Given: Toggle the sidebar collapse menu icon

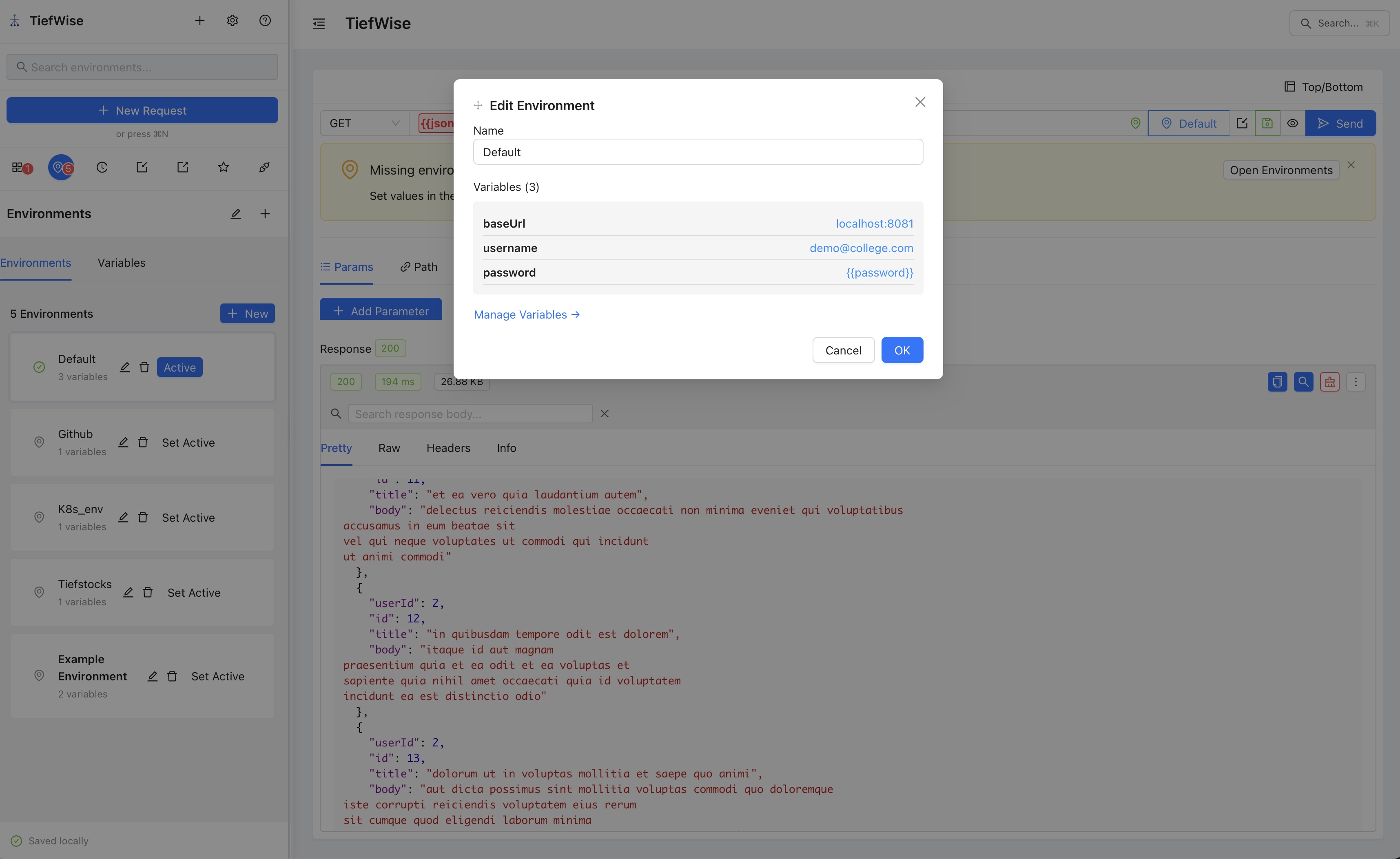Looking at the screenshot, I should tap(319, 23).
